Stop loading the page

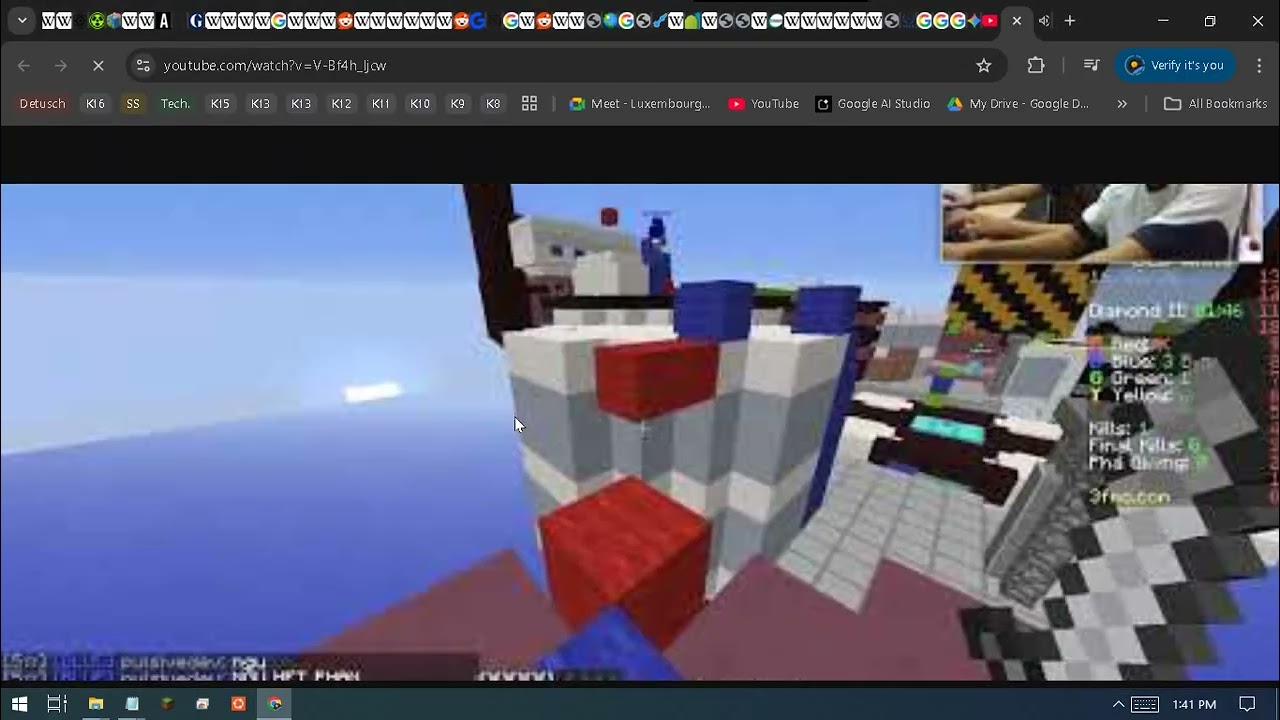pos(98,65)
